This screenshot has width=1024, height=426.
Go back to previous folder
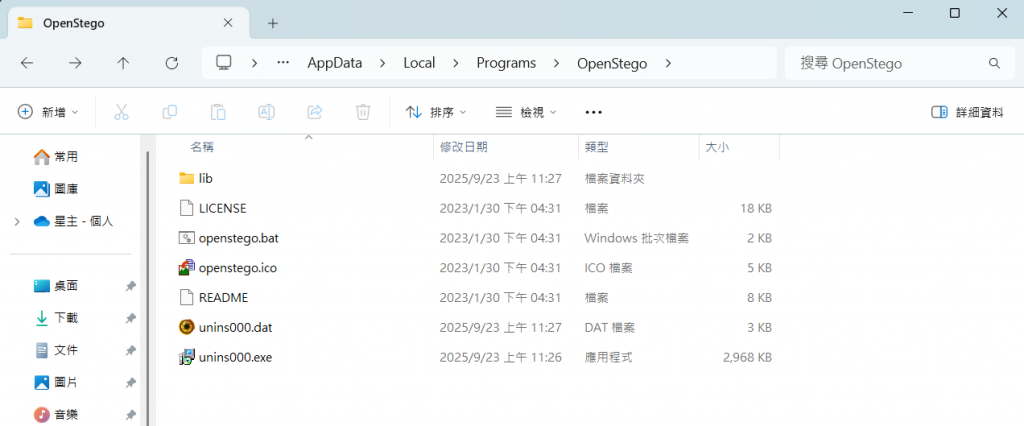(x=26, y=63)
